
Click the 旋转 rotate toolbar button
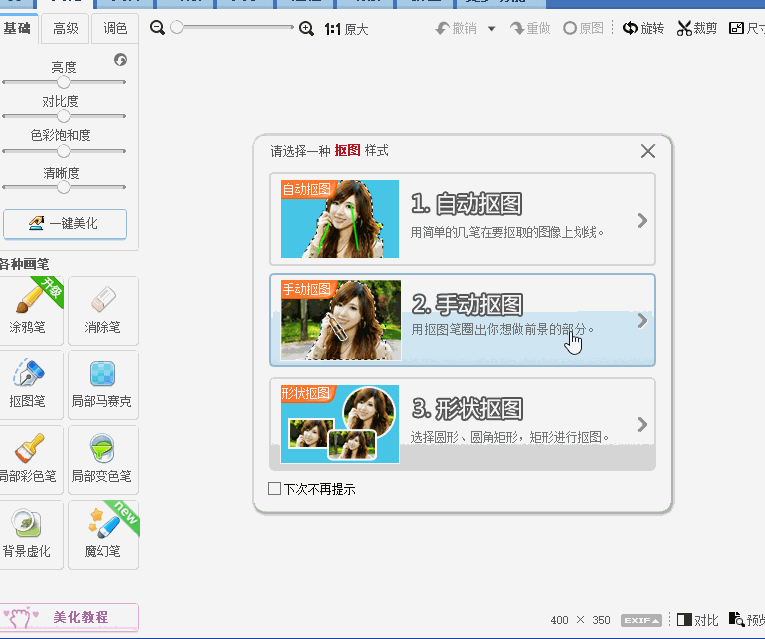(643, 29)
